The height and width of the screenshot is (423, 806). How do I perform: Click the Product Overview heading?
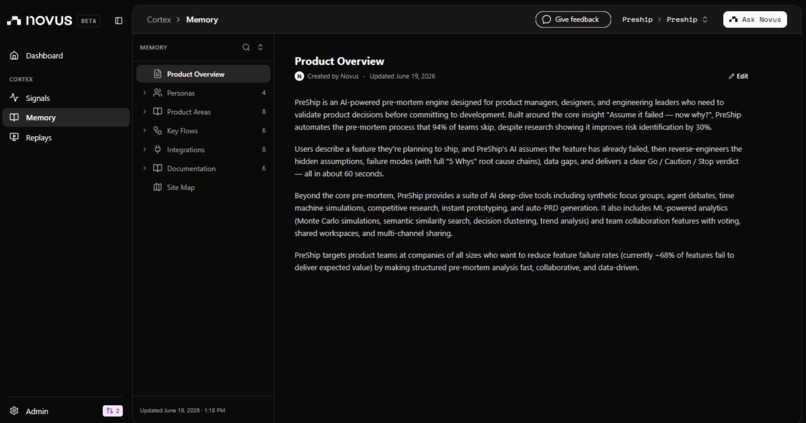339,61
